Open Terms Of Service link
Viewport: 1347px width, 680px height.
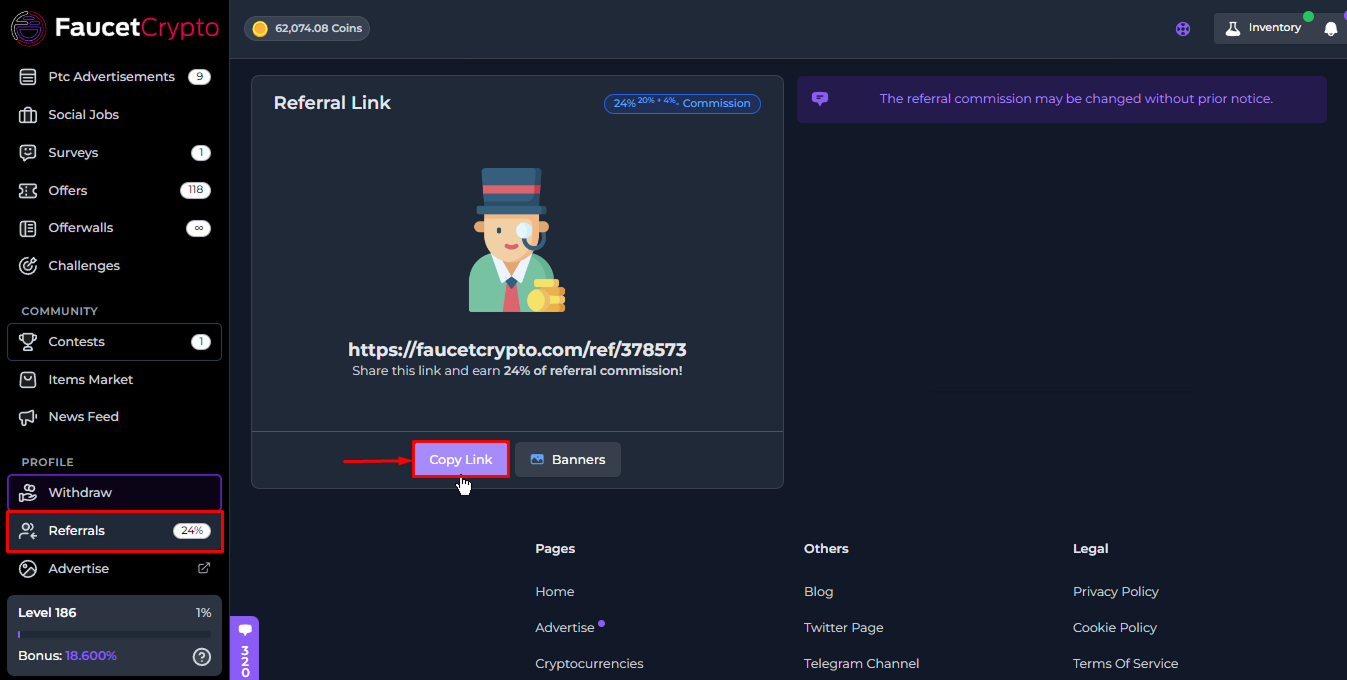click(x=1126, y=664)
